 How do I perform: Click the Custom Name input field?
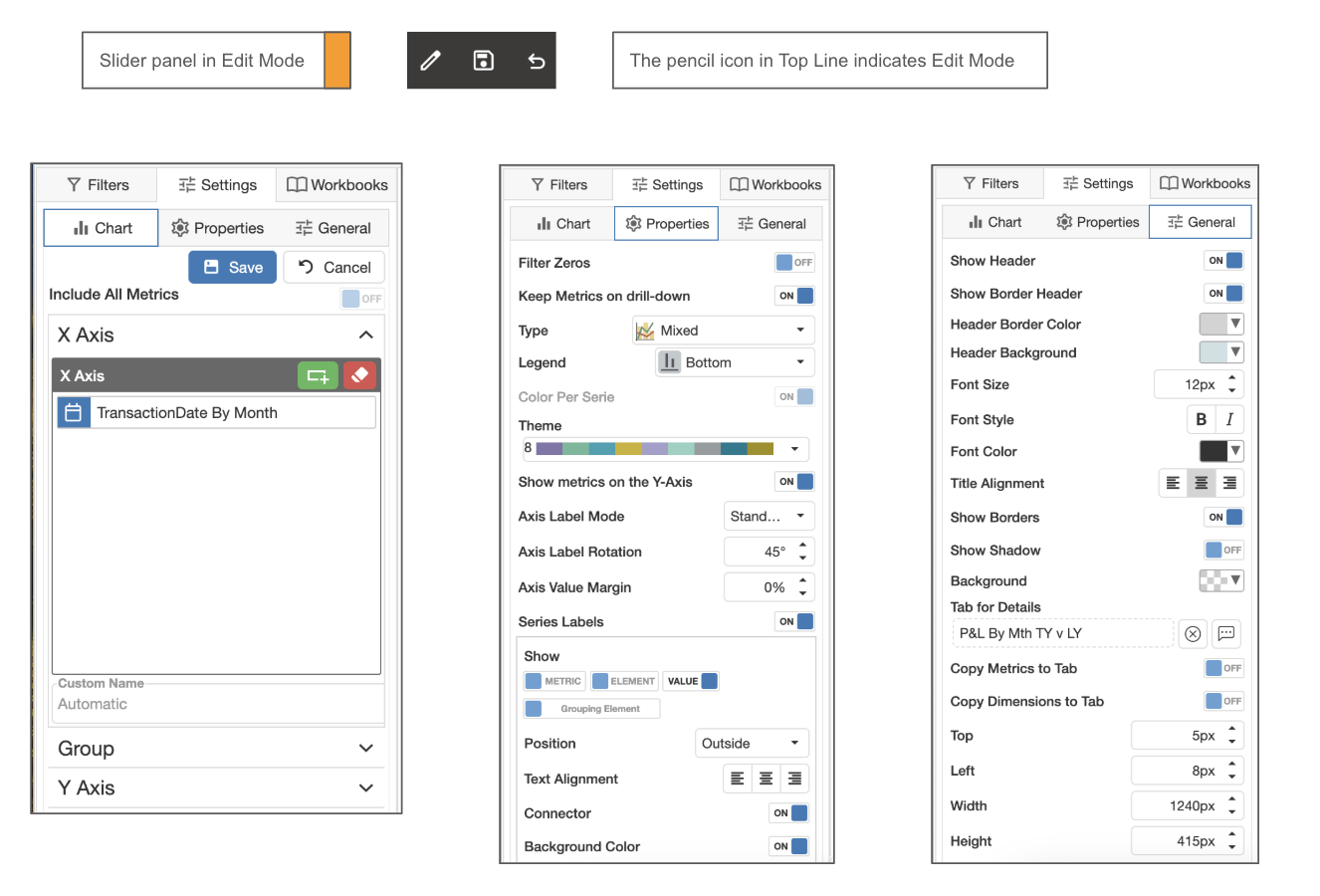click(x=217, y=704)
